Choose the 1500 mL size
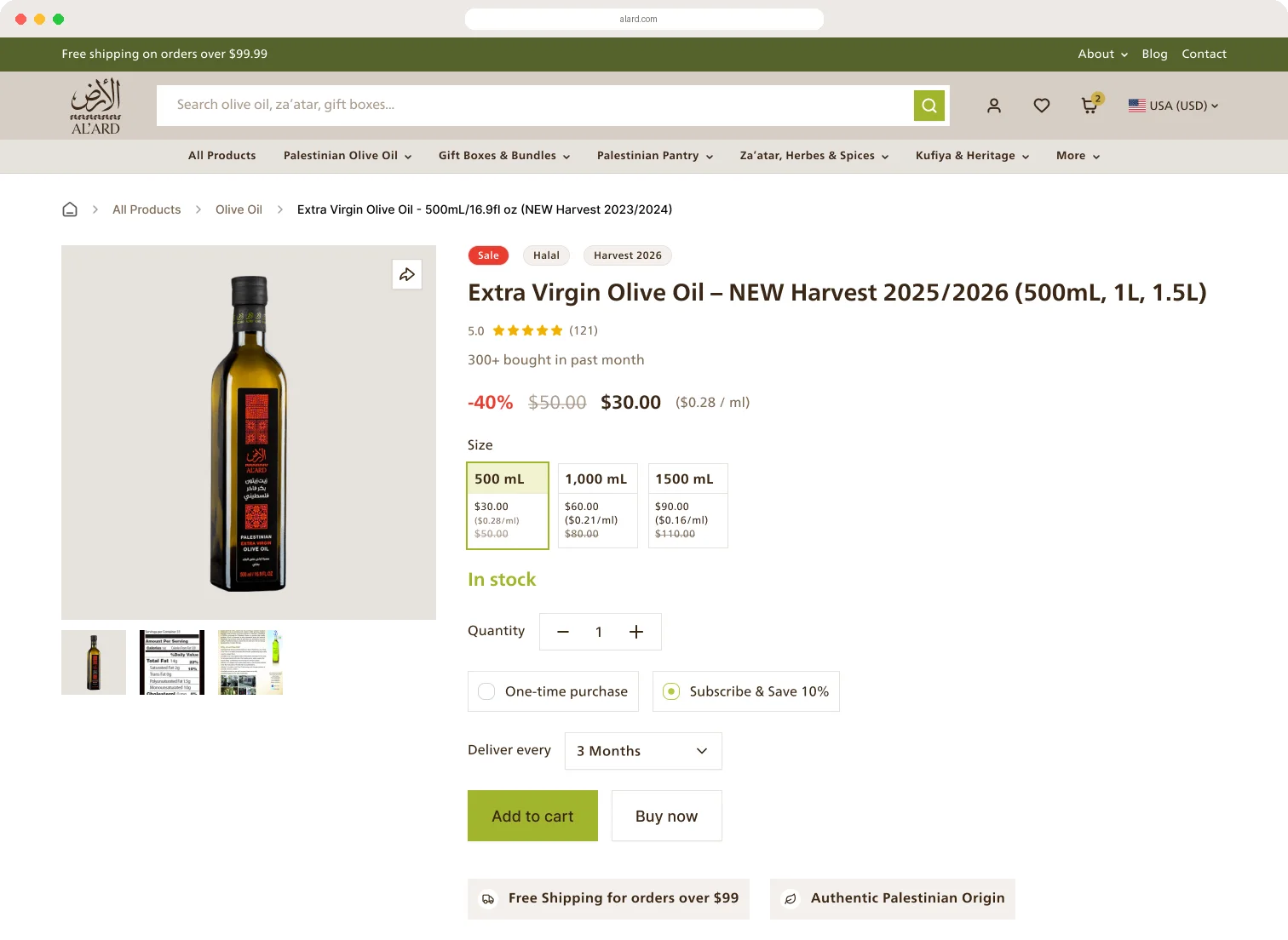The width and height of the screenshot is (1288, 940). pyautogui.click(x=688, y=506)
